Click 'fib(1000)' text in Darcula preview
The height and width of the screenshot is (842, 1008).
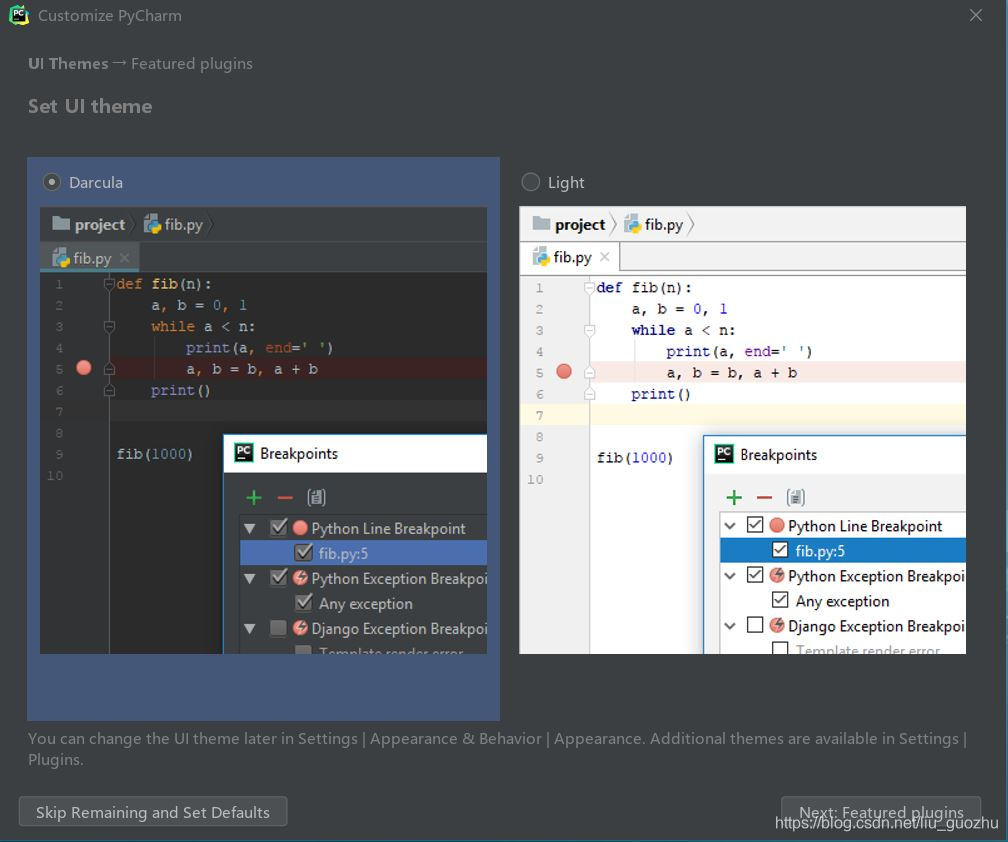click(x=154, y=454)
